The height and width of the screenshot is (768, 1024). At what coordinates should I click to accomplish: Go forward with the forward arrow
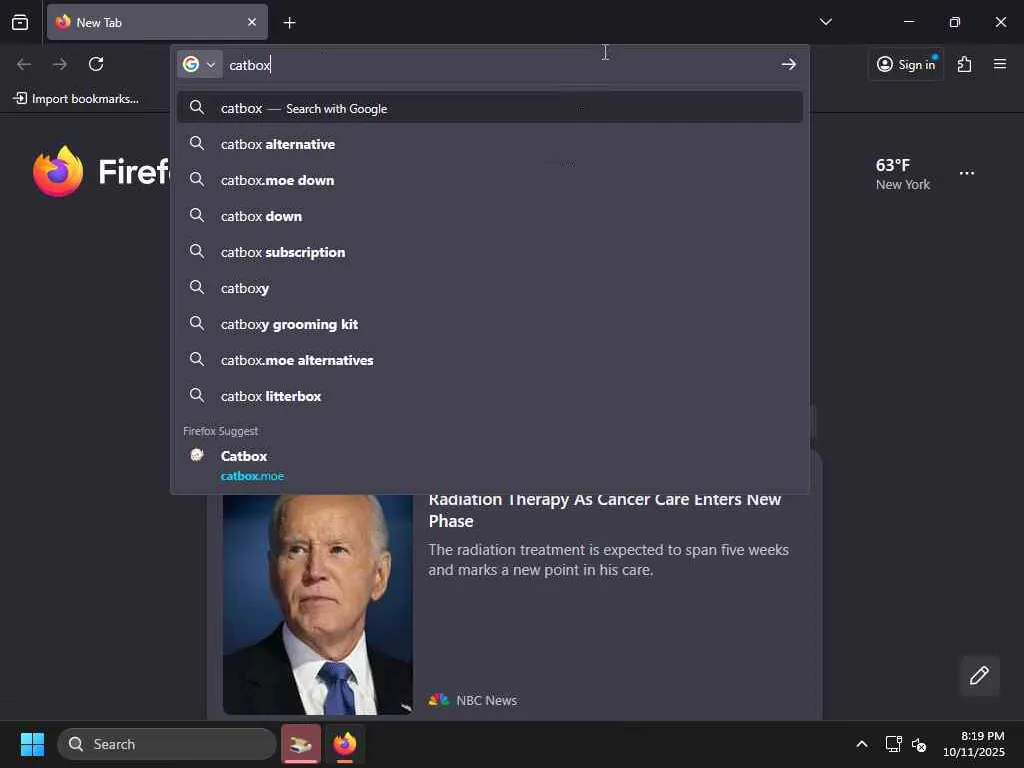click(x=60, y=64)
